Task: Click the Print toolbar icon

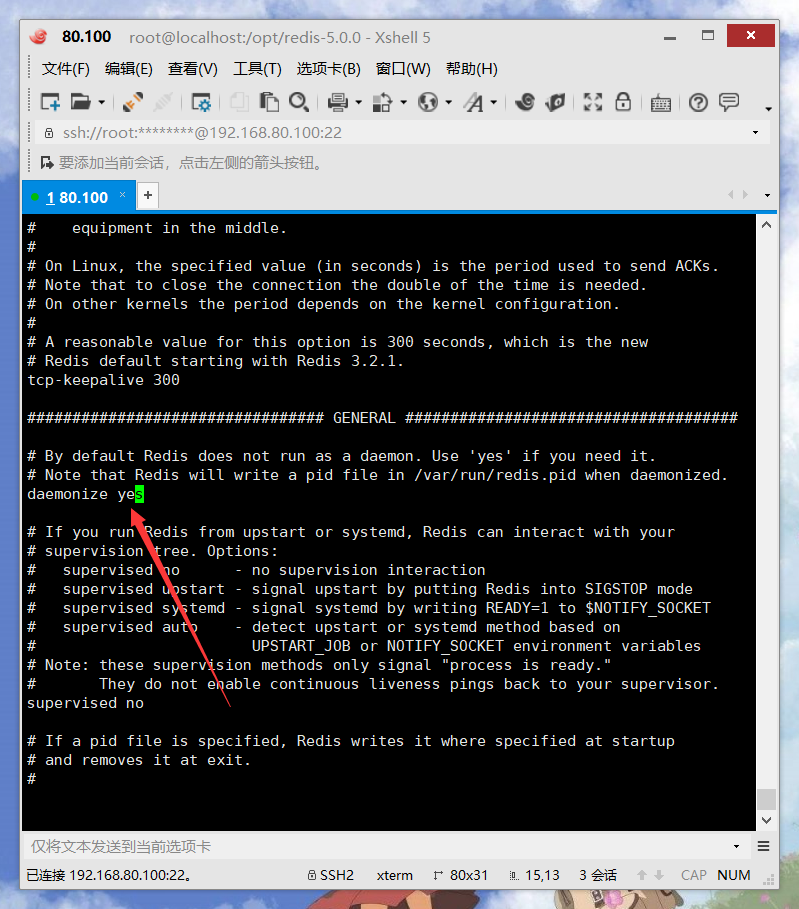Action: [337, 102]
